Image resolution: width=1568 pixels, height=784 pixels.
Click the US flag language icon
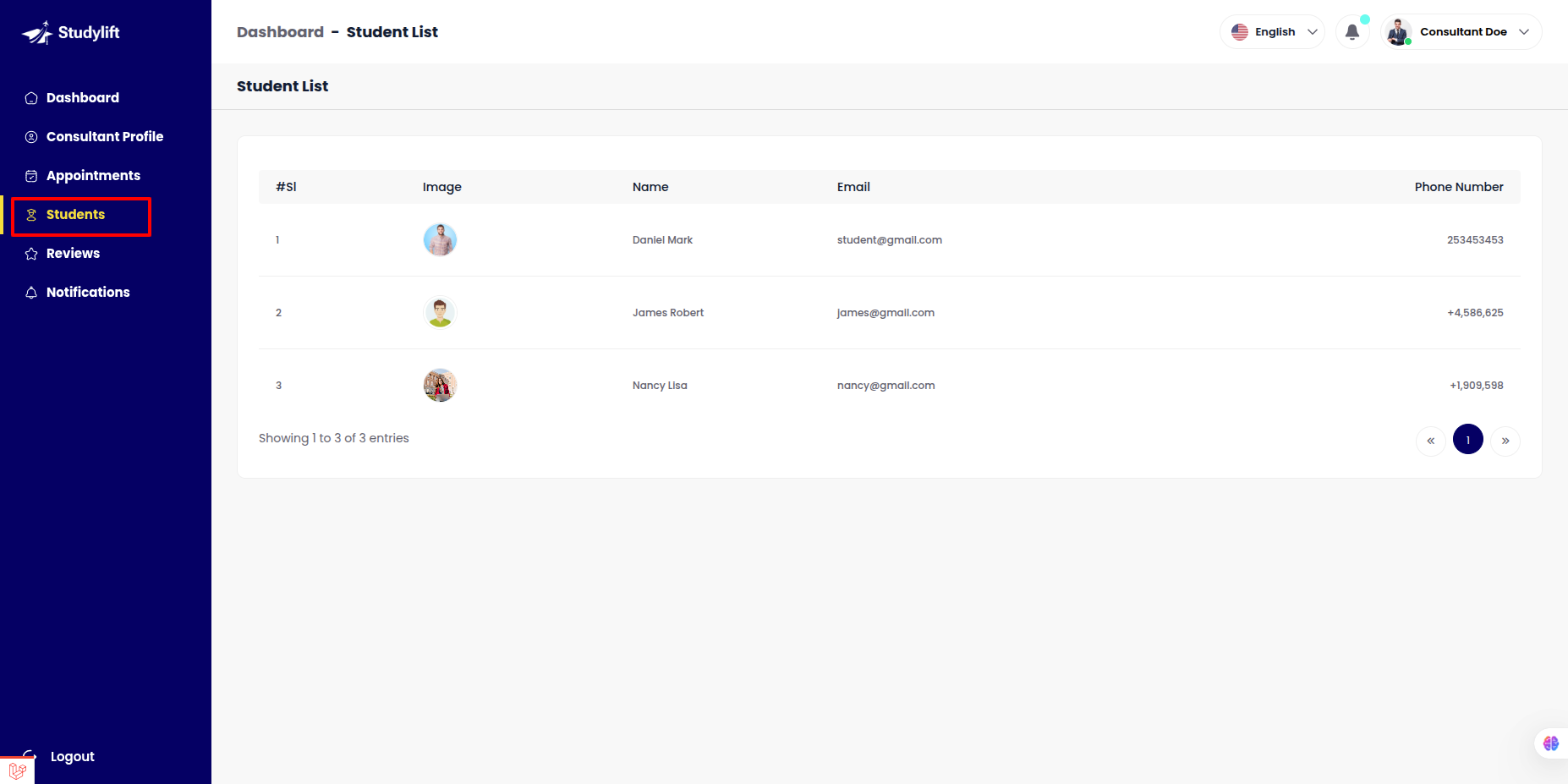click(1240, 32)
